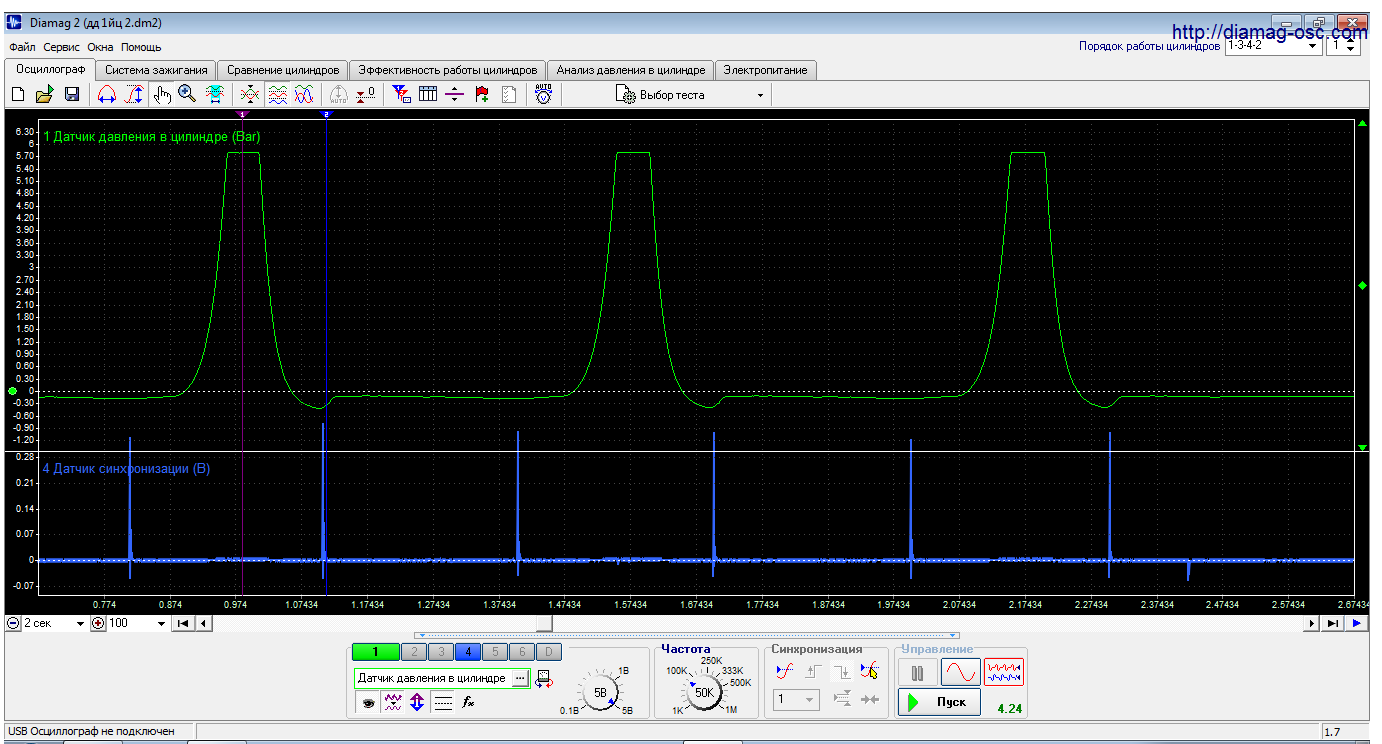The image size is (1382, 744).
Task: Toggle channel 6 button
Action: tap(521, 652)
